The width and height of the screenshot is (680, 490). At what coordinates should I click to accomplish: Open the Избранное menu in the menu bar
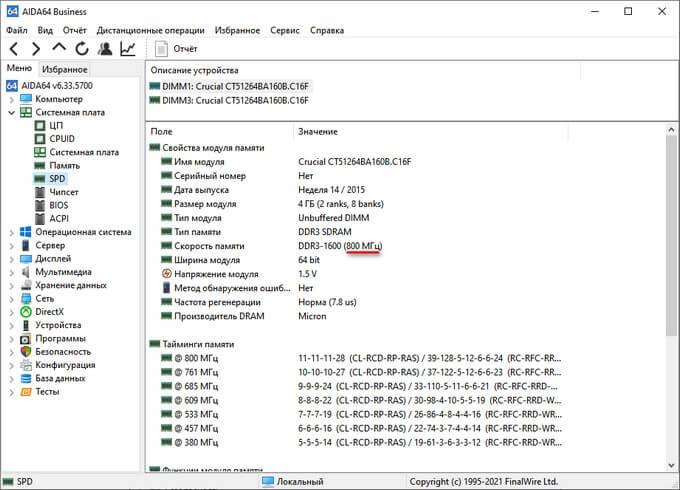237,30
